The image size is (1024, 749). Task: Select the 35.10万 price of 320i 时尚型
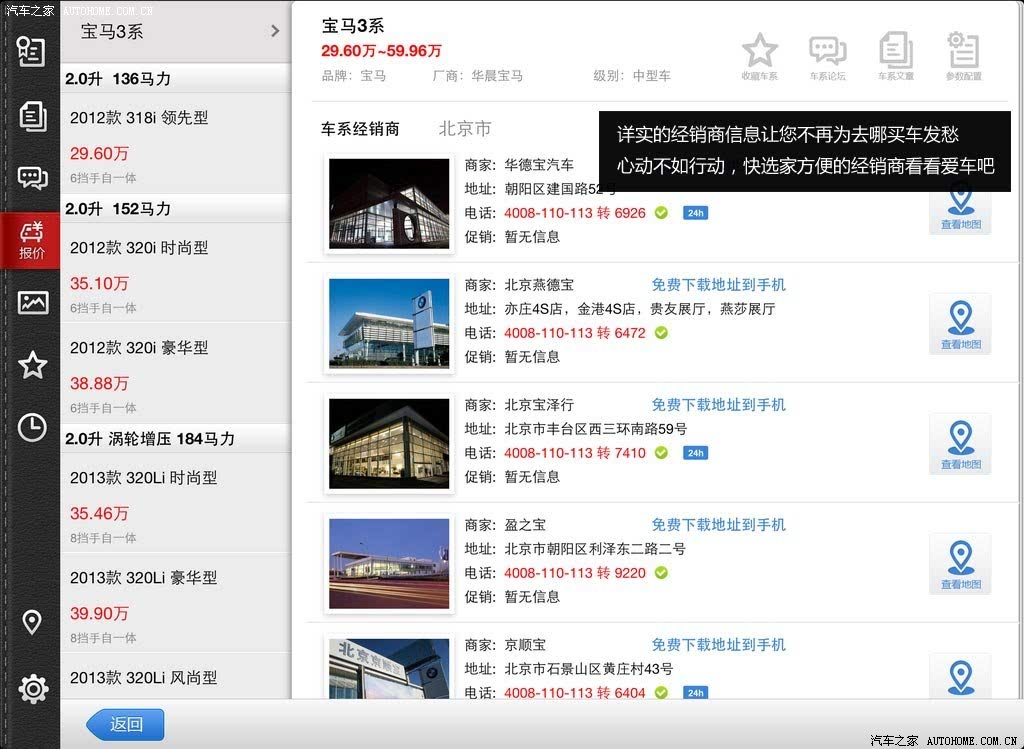(99, 283)
